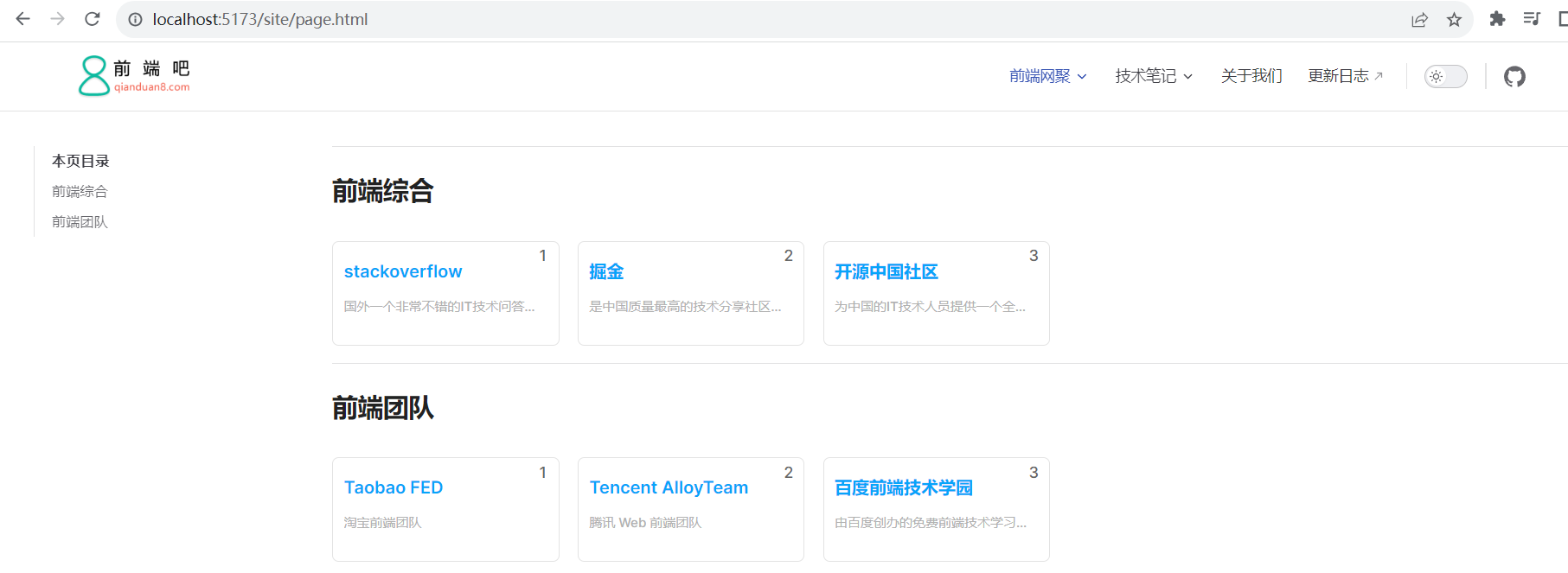Viewport: 1568px width, 573px height.
Task: Bookmark this page with the star icon
Action: click(x=1454, y=20)
